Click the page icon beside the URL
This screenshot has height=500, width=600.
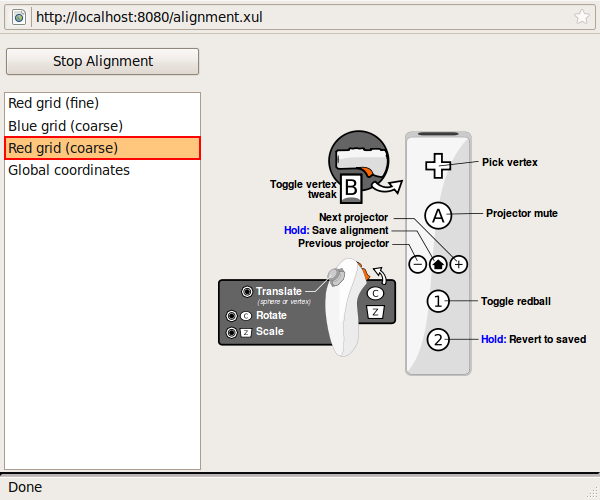click(19, 17)
